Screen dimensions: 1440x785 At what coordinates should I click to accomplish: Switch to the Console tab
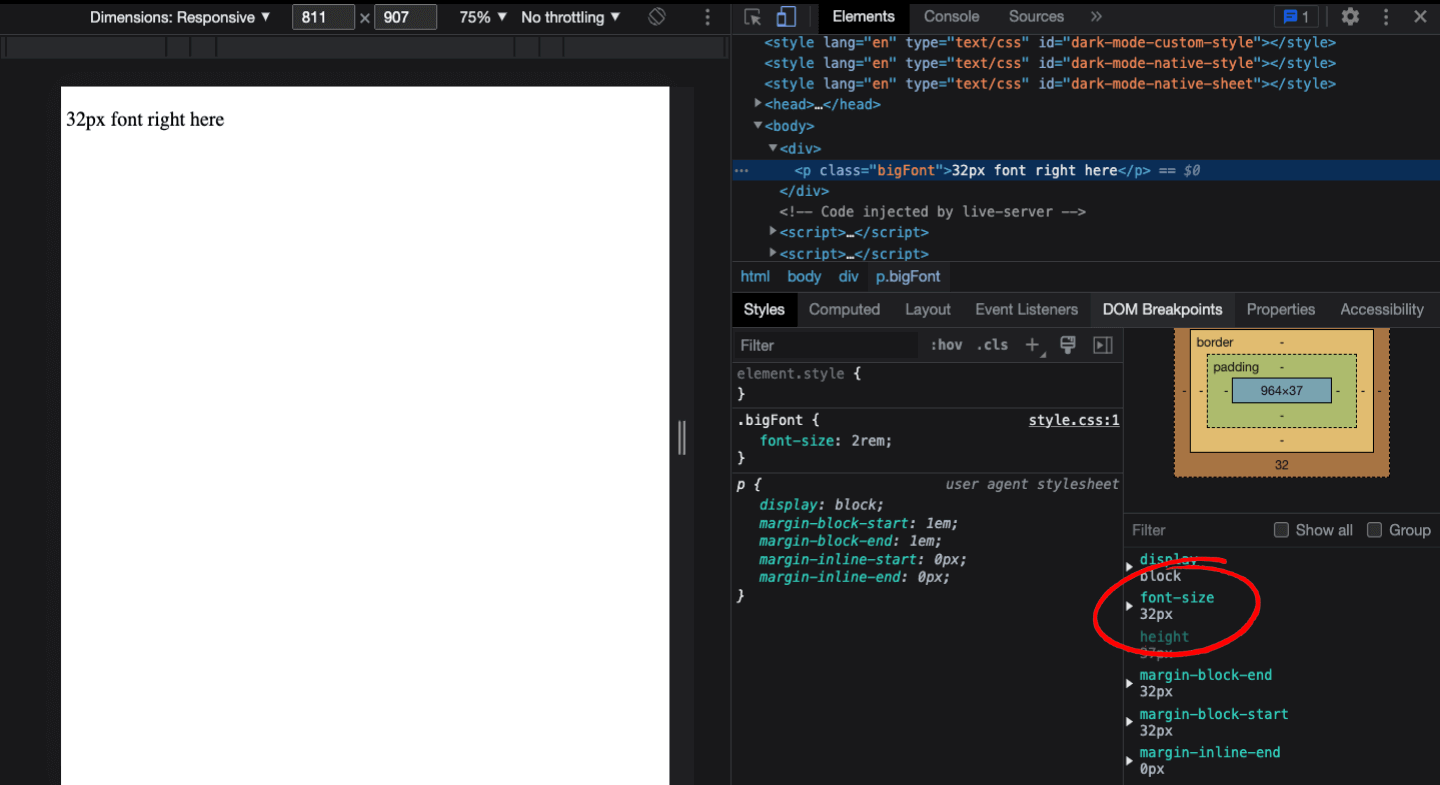click(951, 17)
